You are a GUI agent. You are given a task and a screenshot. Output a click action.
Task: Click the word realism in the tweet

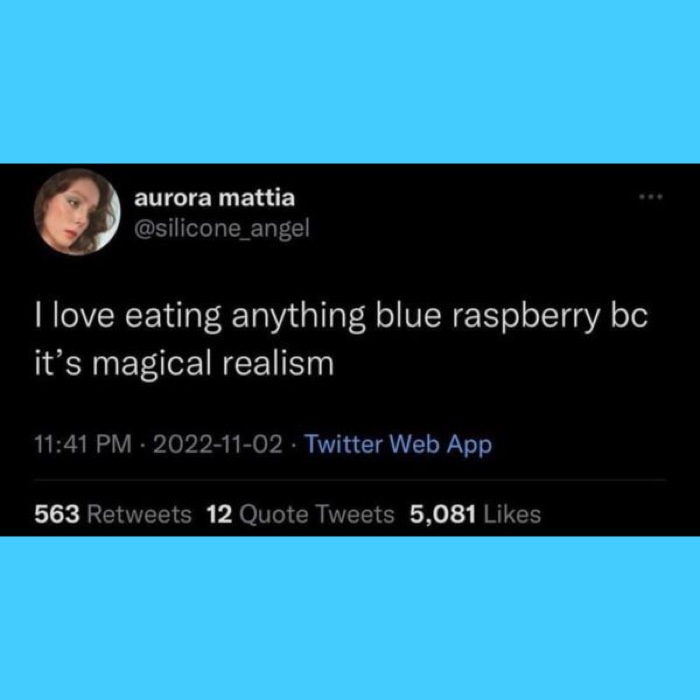[278, 363]
